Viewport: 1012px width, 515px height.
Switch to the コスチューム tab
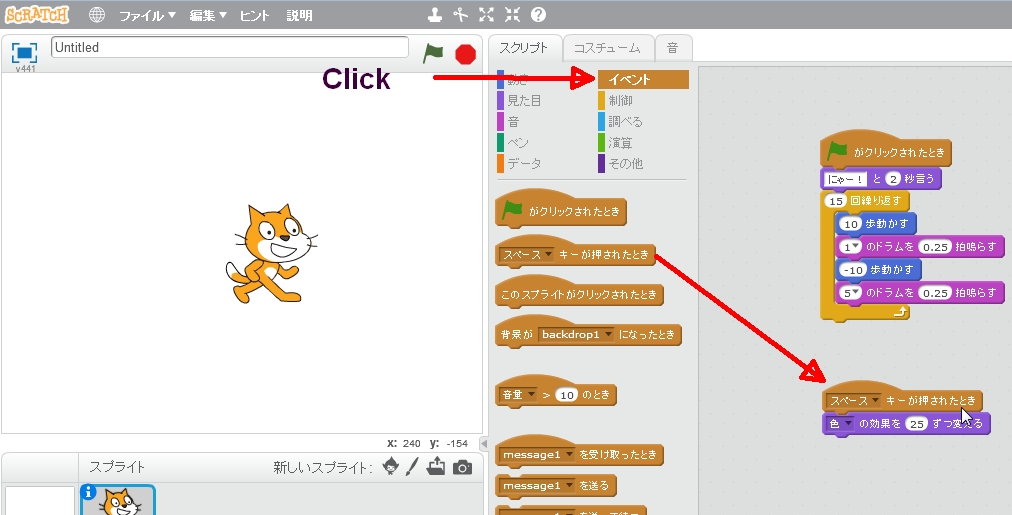click(607, 48)
